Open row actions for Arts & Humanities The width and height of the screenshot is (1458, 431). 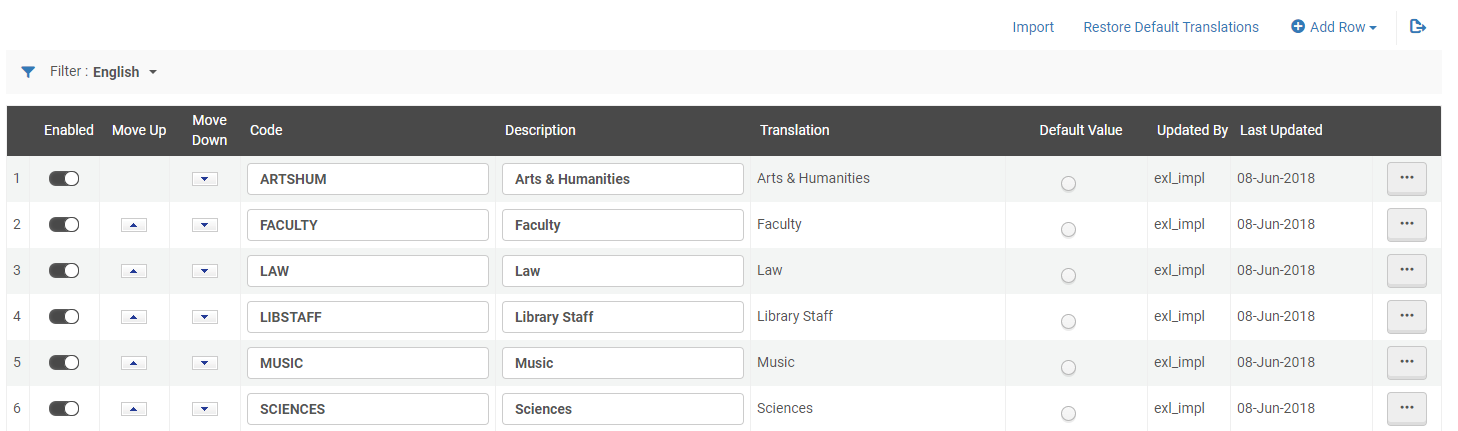click(1406, 178)
